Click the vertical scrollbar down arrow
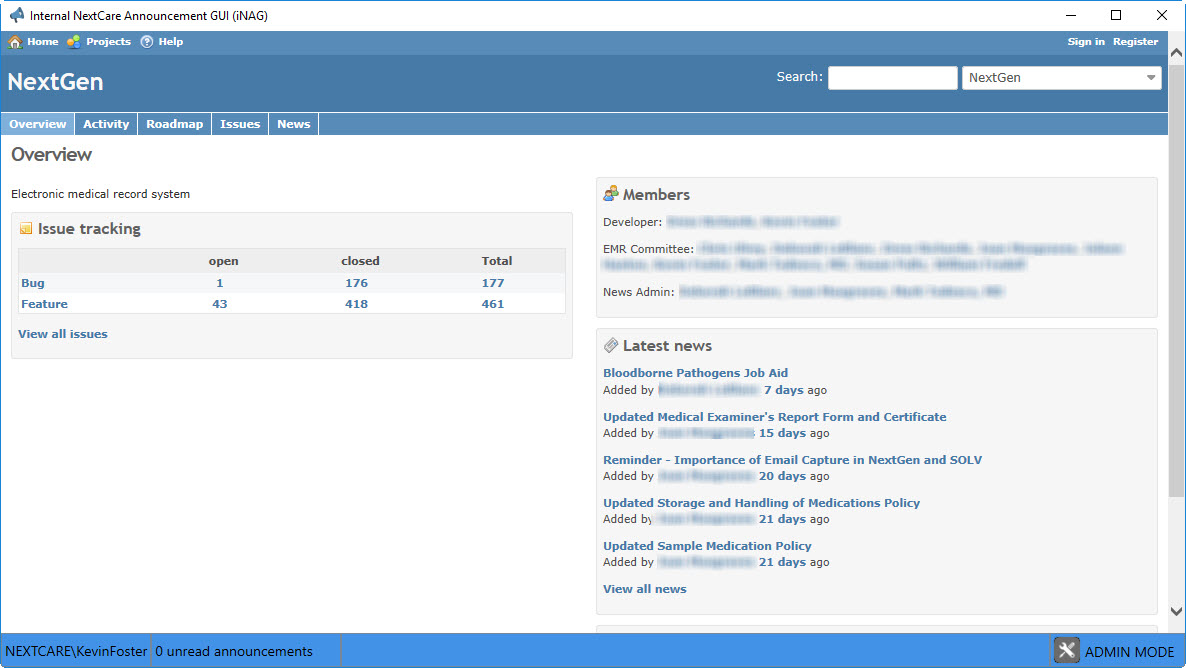Viewport: 1186px width, 668px height. [1176, 611]
